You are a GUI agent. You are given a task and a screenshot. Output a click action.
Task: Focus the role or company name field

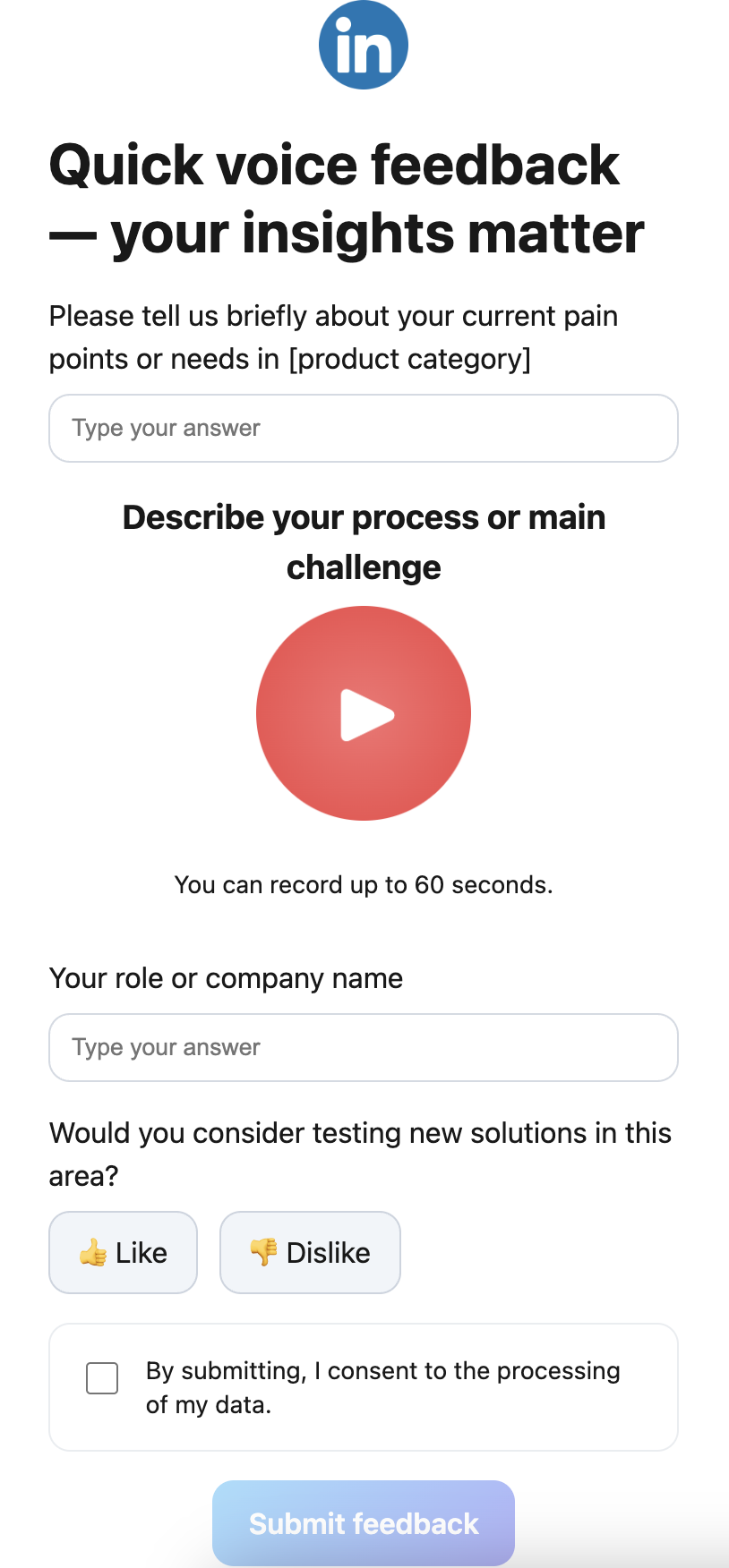tap(364, 1047)
